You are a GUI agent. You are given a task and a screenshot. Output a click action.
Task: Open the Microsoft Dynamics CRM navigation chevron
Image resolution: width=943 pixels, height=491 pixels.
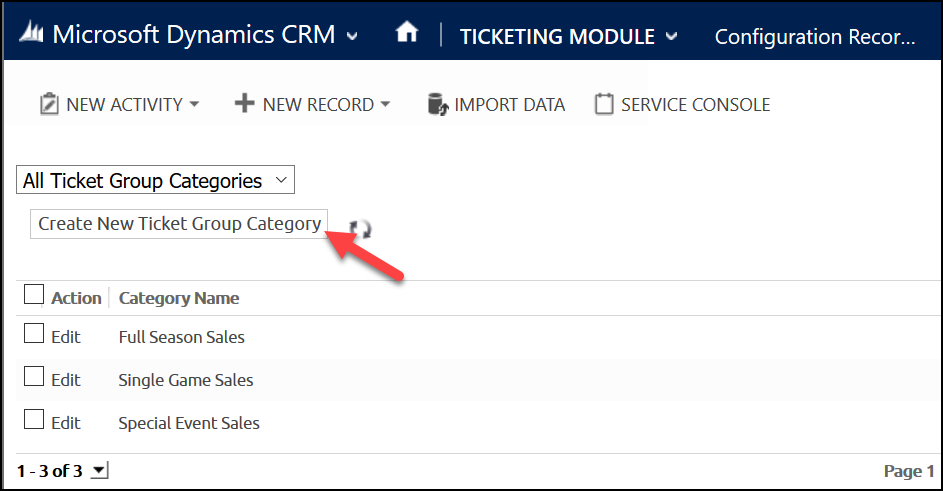[x=352, y=36]
